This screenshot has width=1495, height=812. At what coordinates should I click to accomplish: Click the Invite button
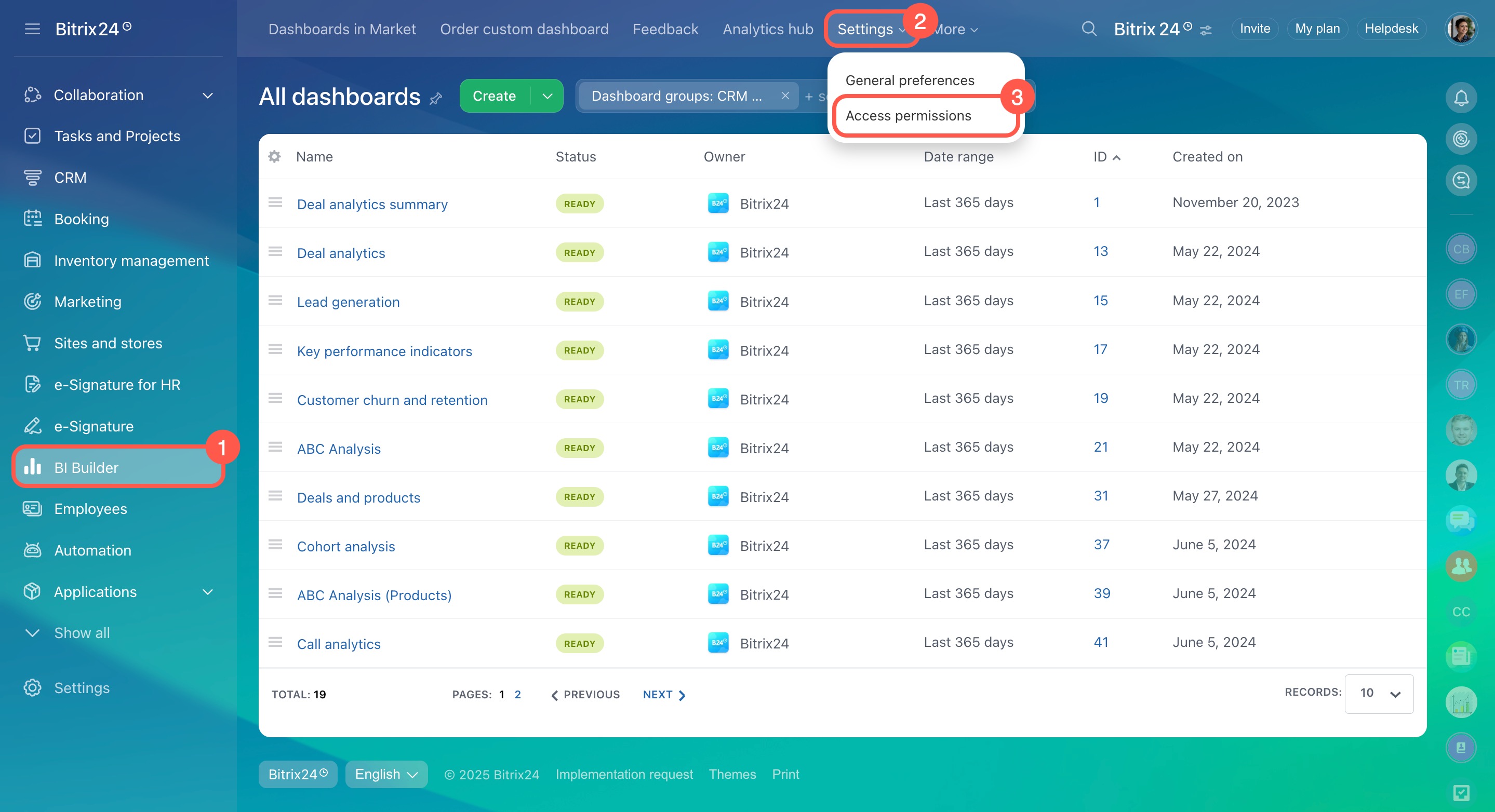coord(1254,29)
